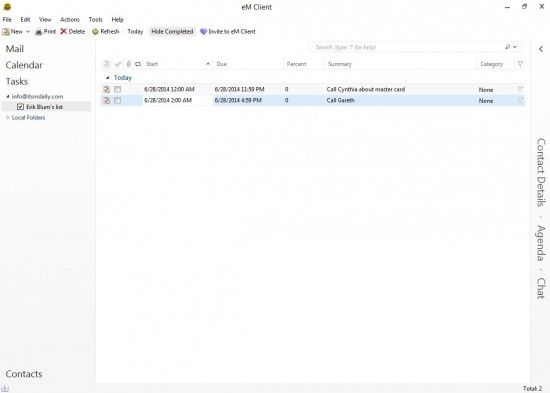Mark Call Gareth task as completed
Image resolution: width=550 pixels, height=393 pixels.
pos(118,101)
